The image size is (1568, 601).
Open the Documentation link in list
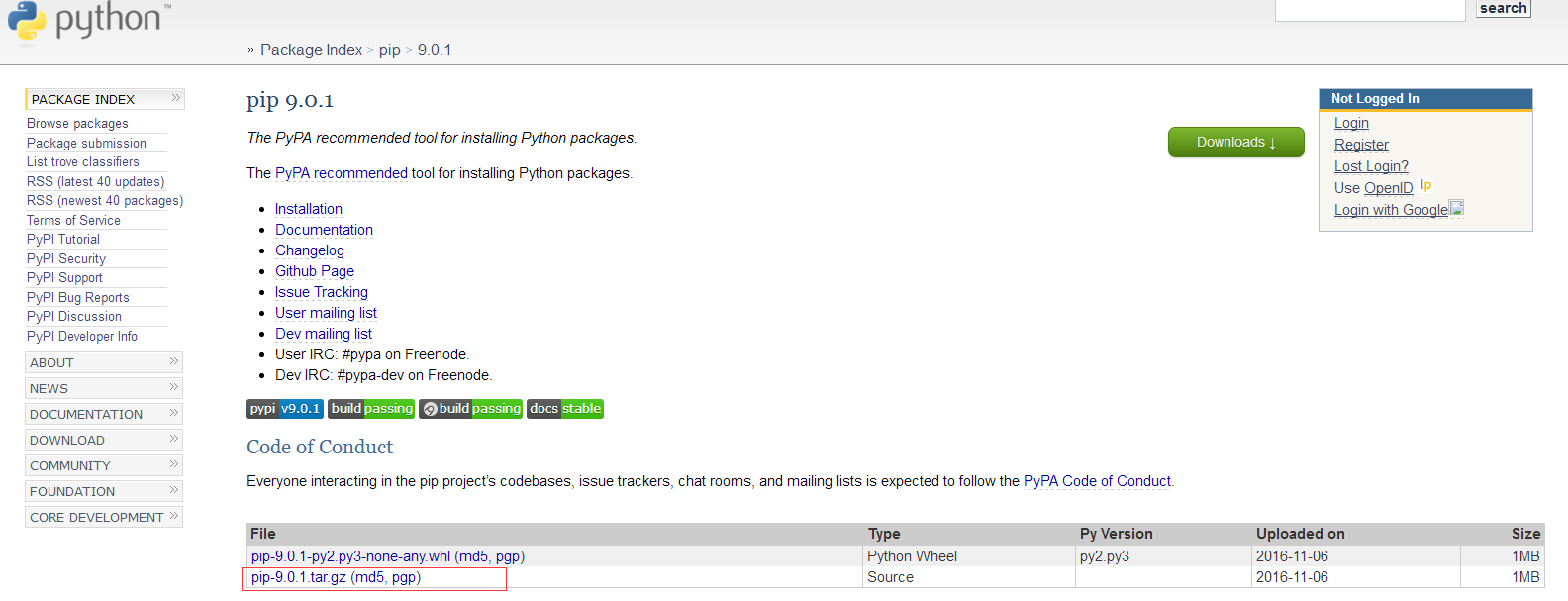click(x=324, y=230)
